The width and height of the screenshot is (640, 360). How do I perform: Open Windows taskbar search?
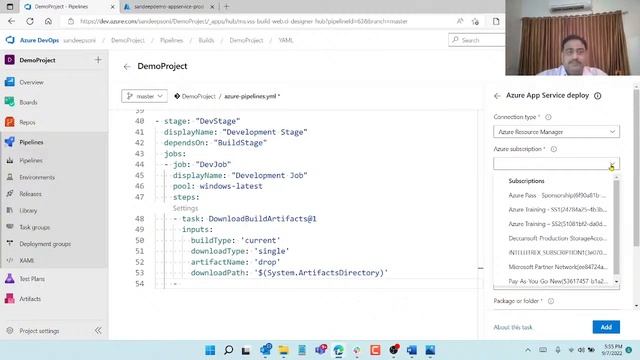pos(229,350)
